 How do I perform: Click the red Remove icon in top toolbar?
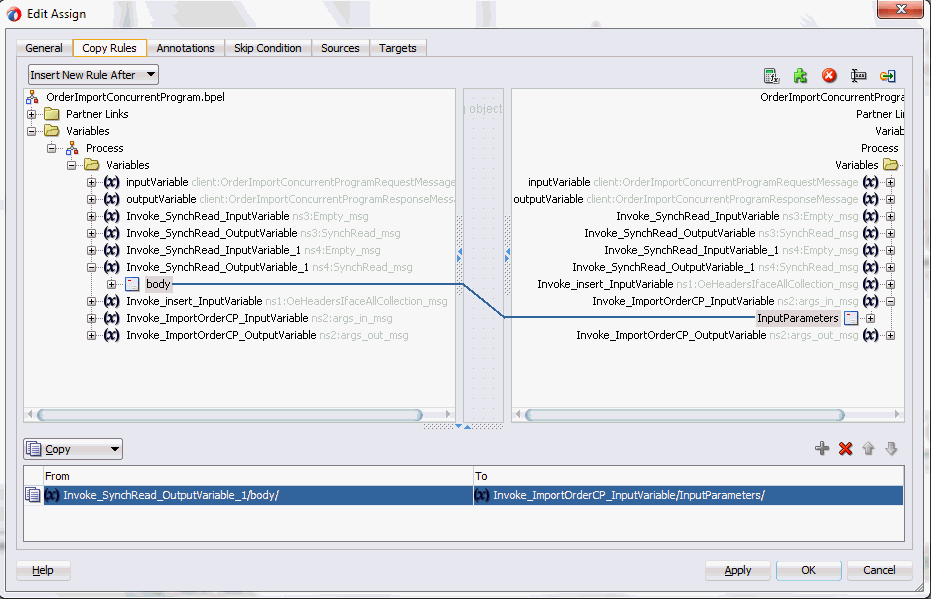(x=829, y=75)
